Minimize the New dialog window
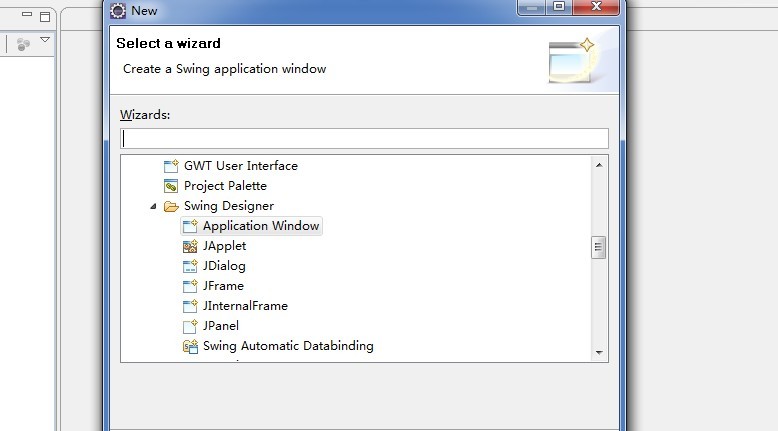Screen dimensions: 778x431 (x=531, y=7)
